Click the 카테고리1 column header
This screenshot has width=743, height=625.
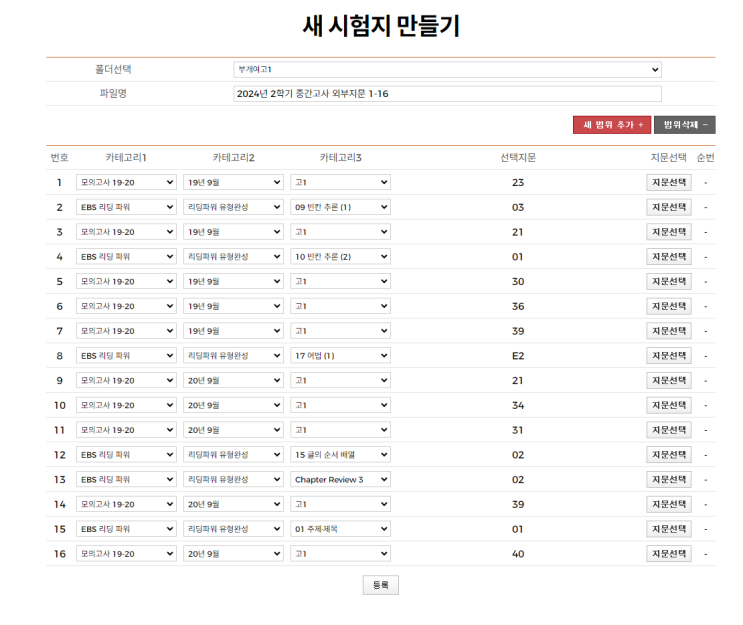126,157
